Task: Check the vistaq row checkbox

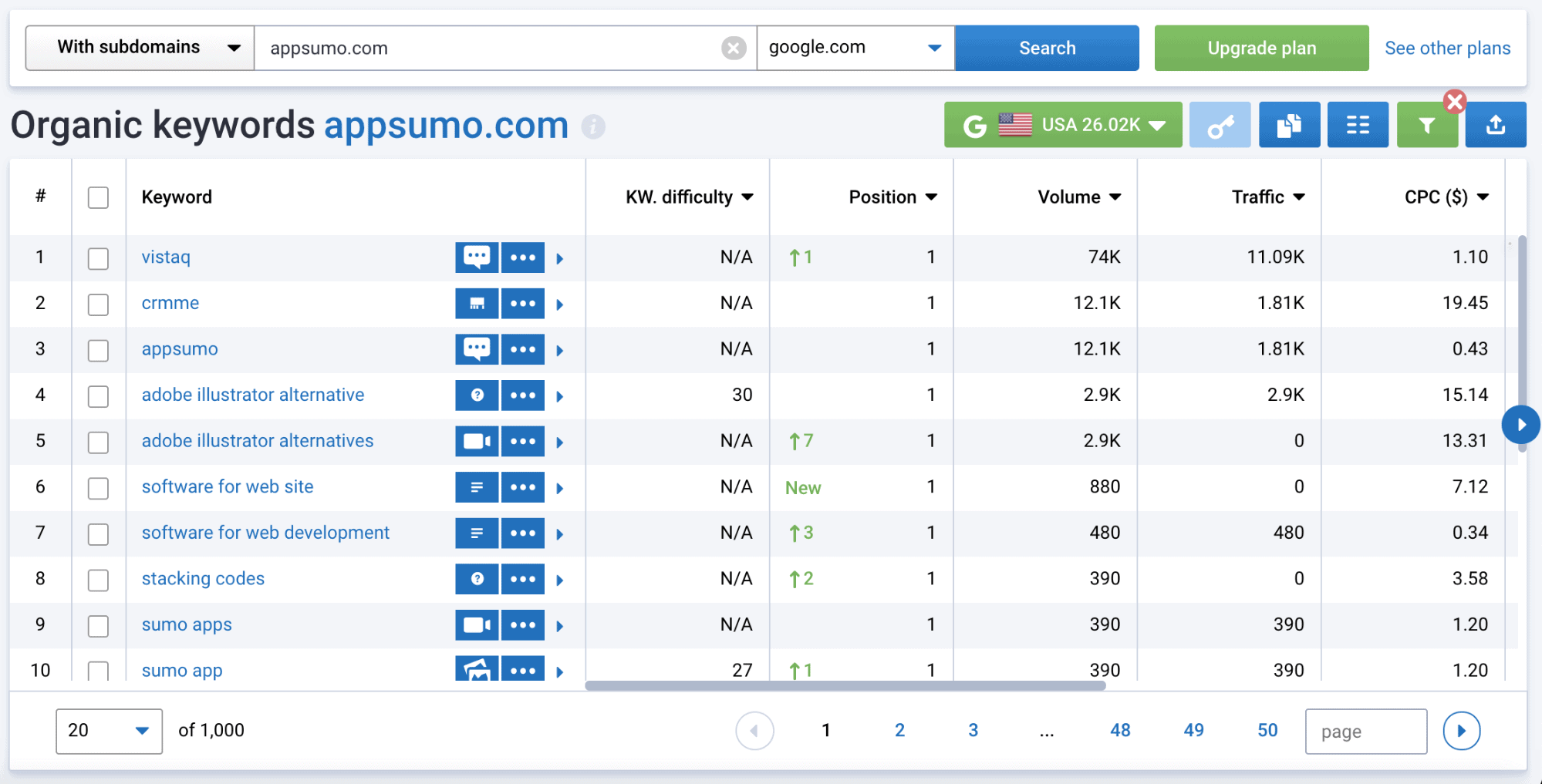Action: click(98, 258)
